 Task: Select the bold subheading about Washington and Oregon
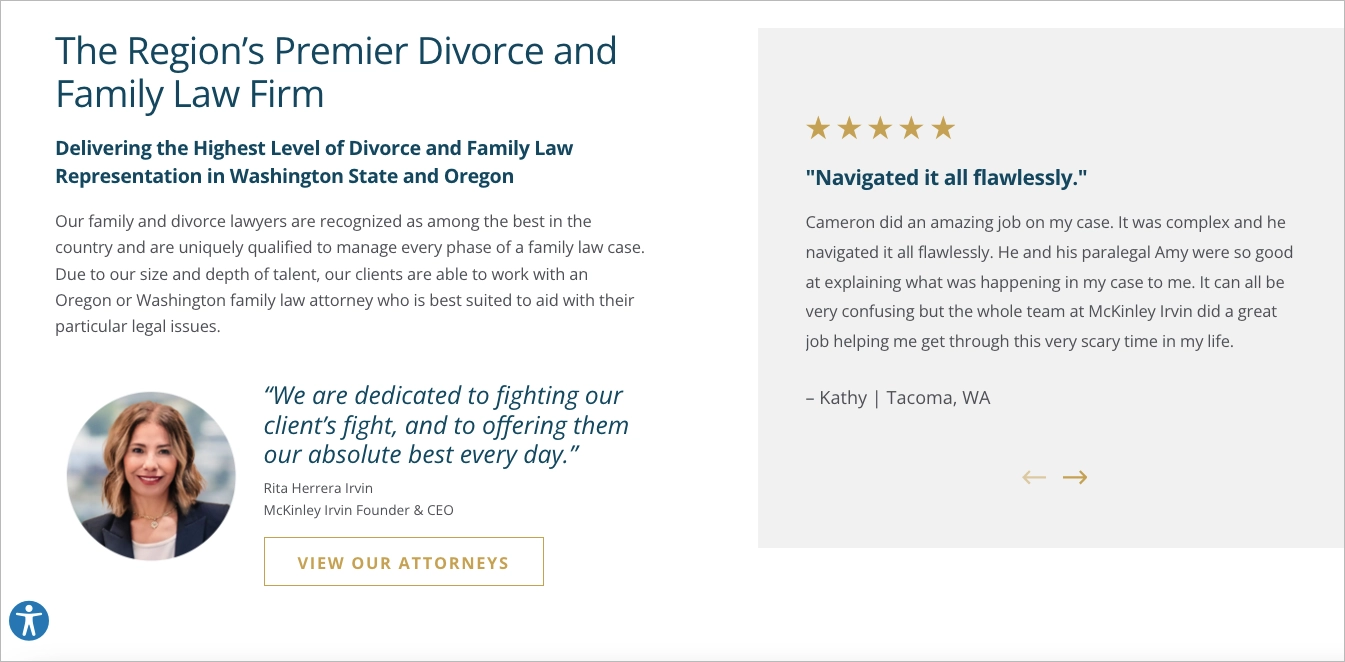coord(313,161)
